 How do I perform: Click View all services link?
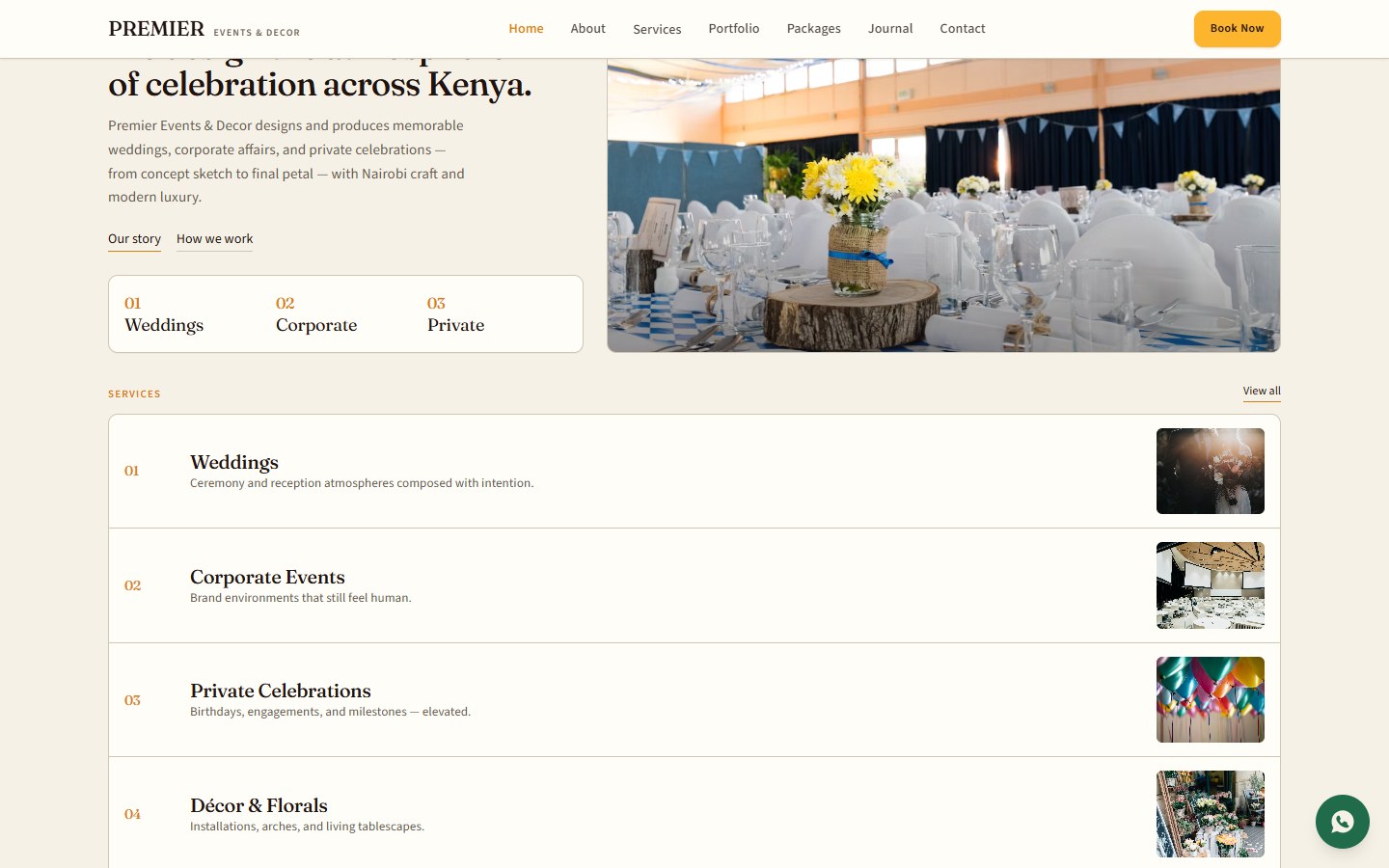point(1262,392)
